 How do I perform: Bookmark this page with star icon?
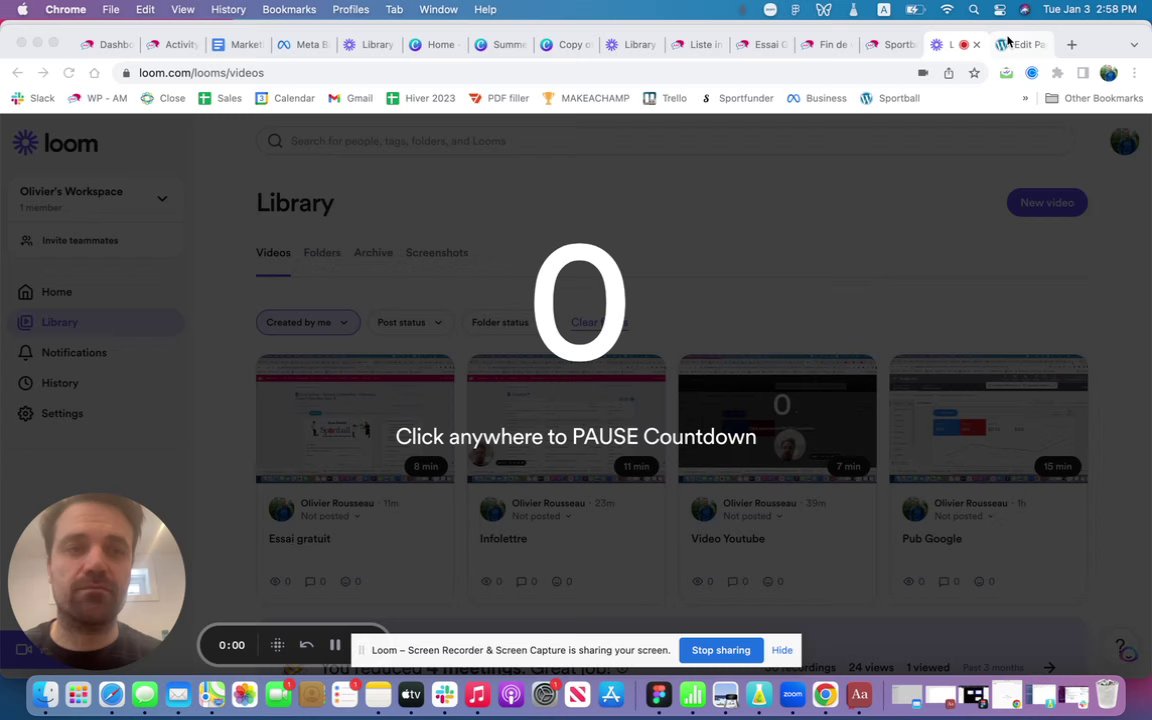point(974,73)
